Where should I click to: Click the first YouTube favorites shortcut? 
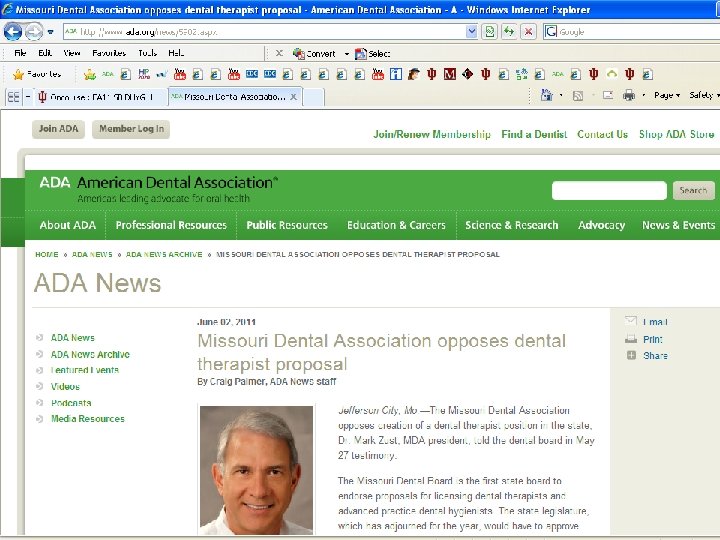coord(180,74)
